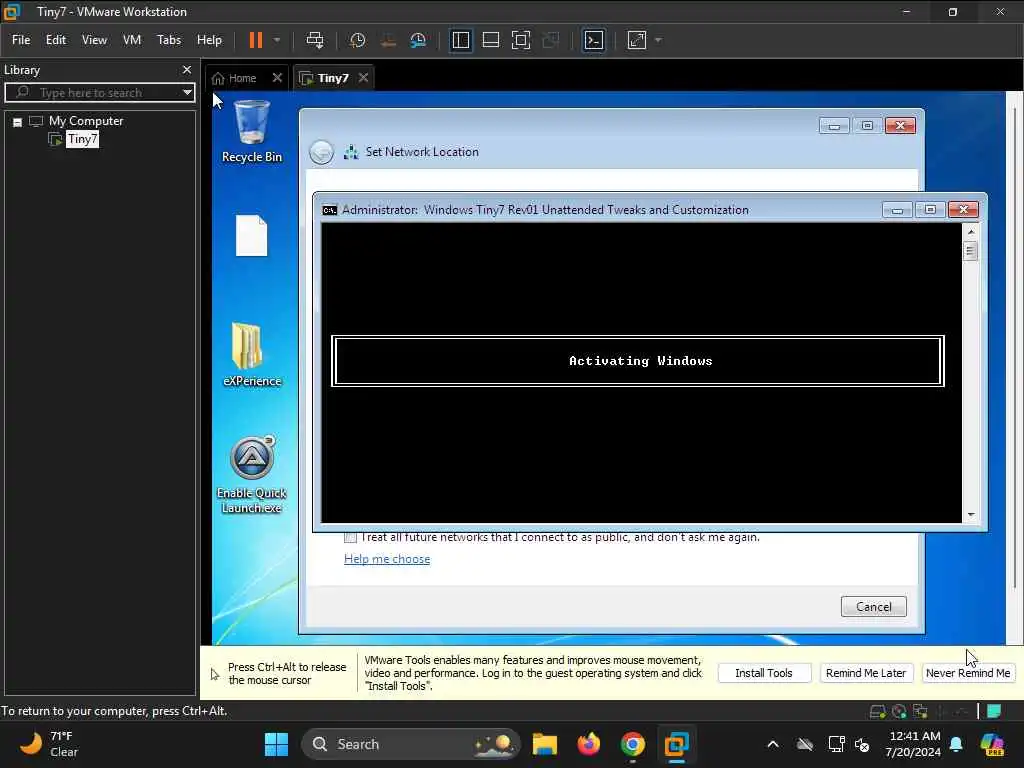The height and width of the screenshot is (768, 1024).
Task: Click the Install Tools button
Action: point(763,673)
